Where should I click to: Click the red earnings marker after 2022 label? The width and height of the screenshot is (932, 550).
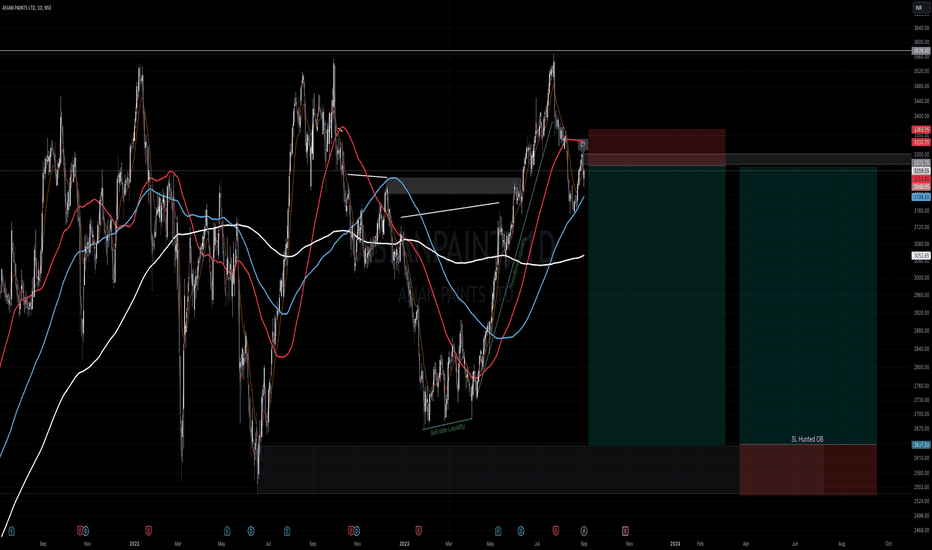[x=149, y=530]
